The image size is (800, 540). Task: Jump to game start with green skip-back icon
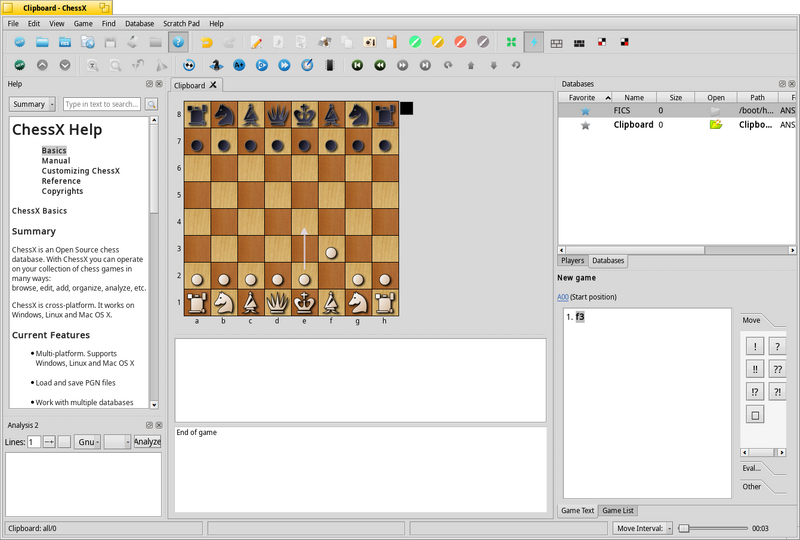point(357,65)
